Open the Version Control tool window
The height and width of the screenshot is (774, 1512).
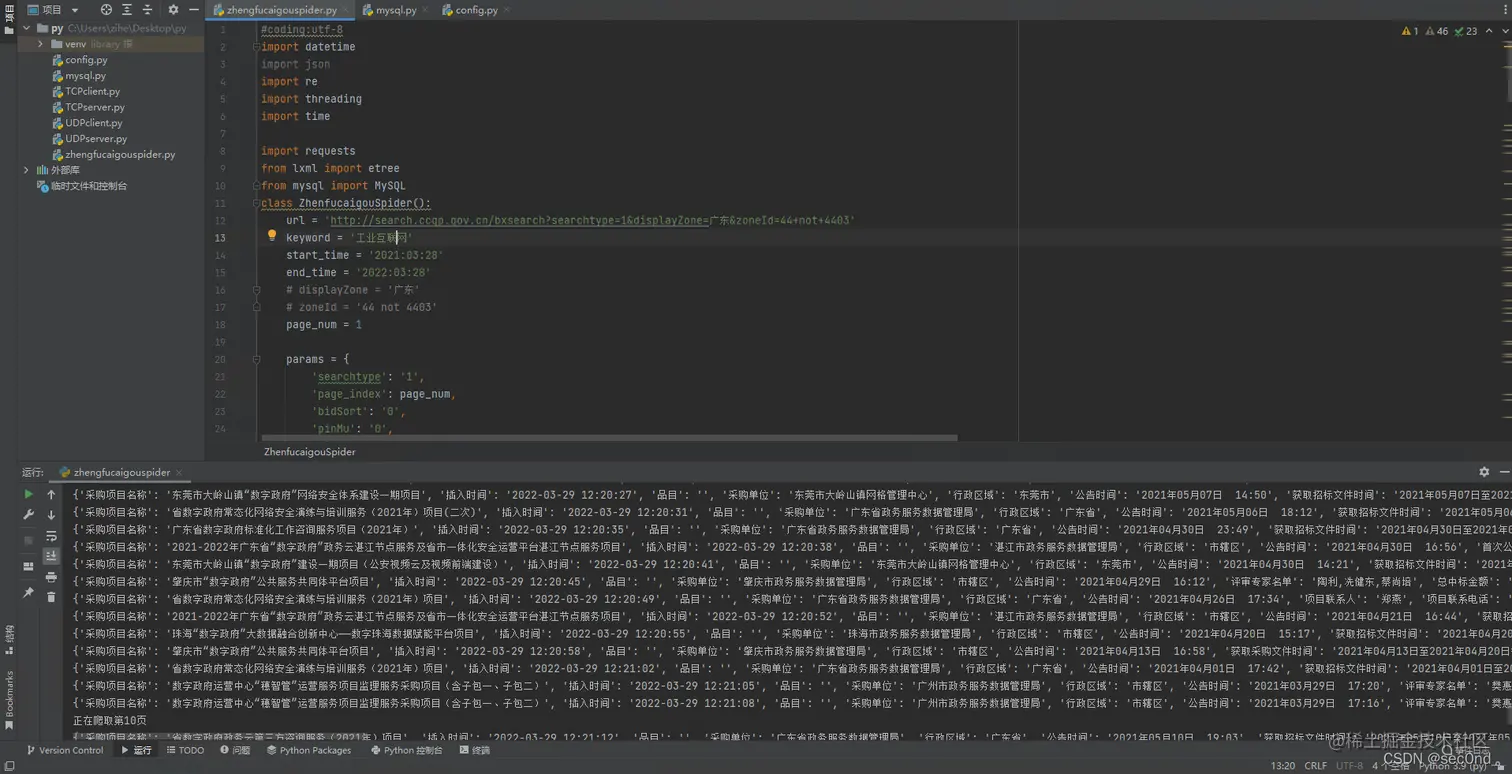pos(64,750)
